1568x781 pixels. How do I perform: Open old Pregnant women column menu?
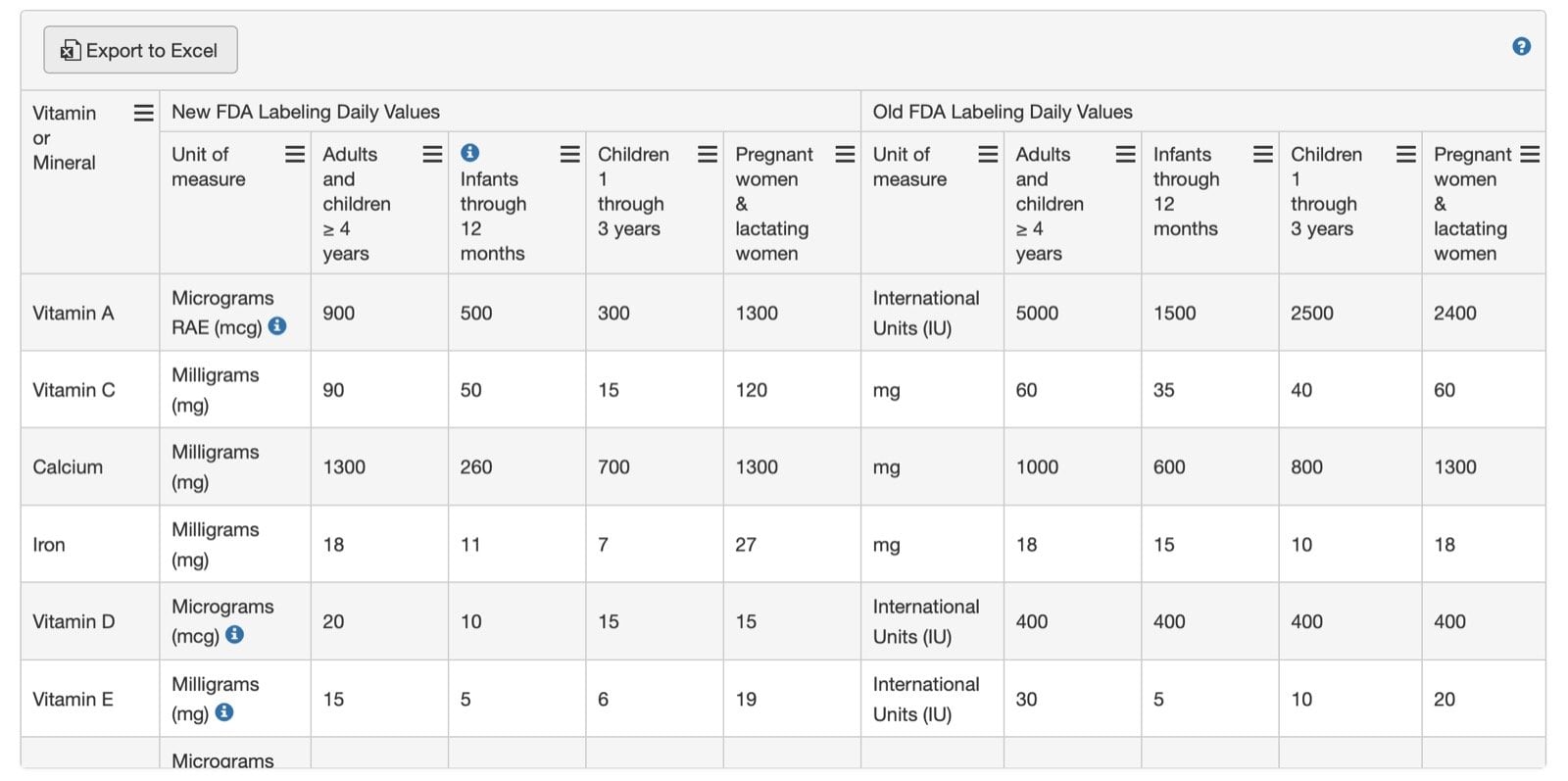click(1530, 154)
